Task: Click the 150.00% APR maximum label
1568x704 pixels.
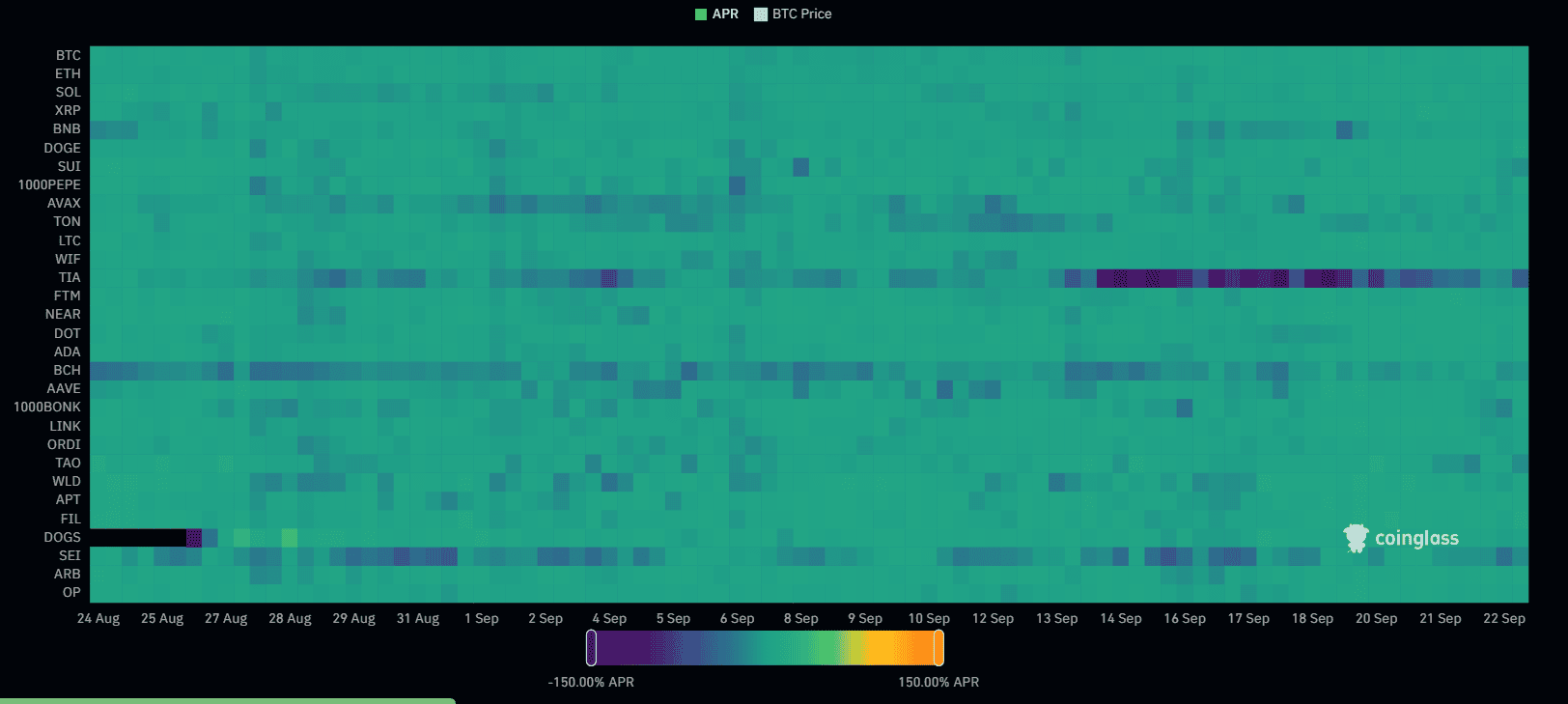Action: 938,682
